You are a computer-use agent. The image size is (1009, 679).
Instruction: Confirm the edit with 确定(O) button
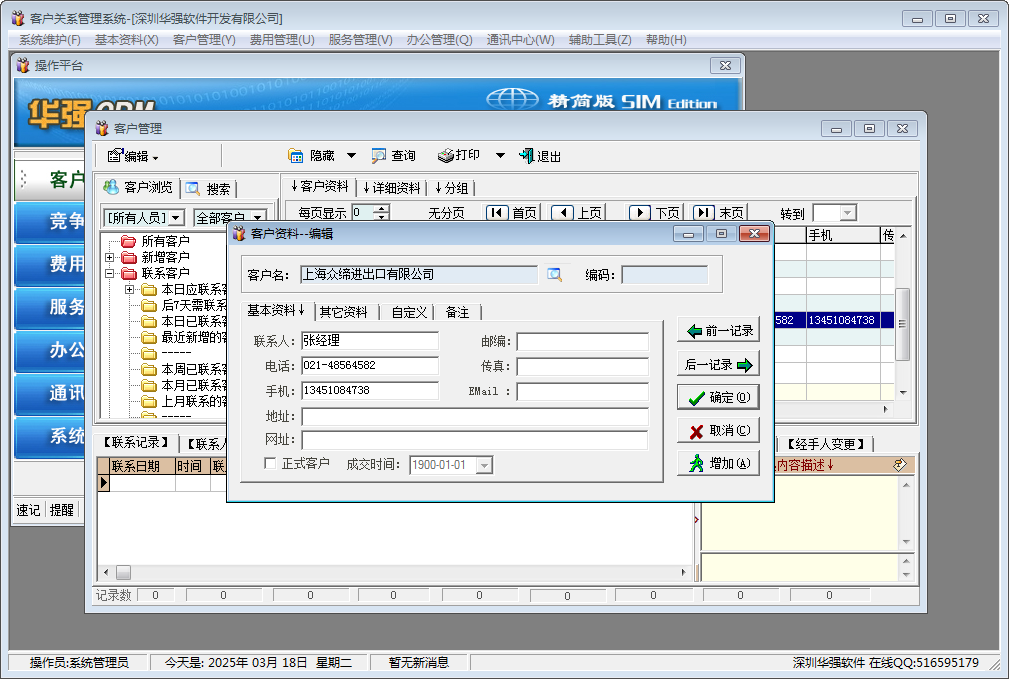click(718, 397)
